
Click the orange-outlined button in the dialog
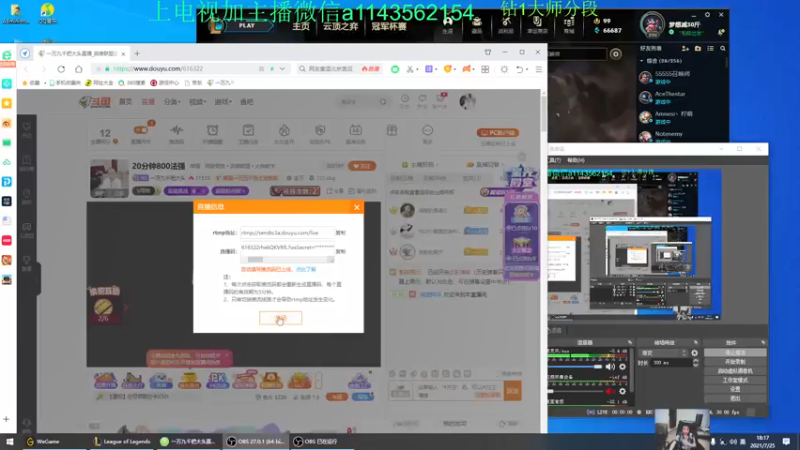[281, 318]
